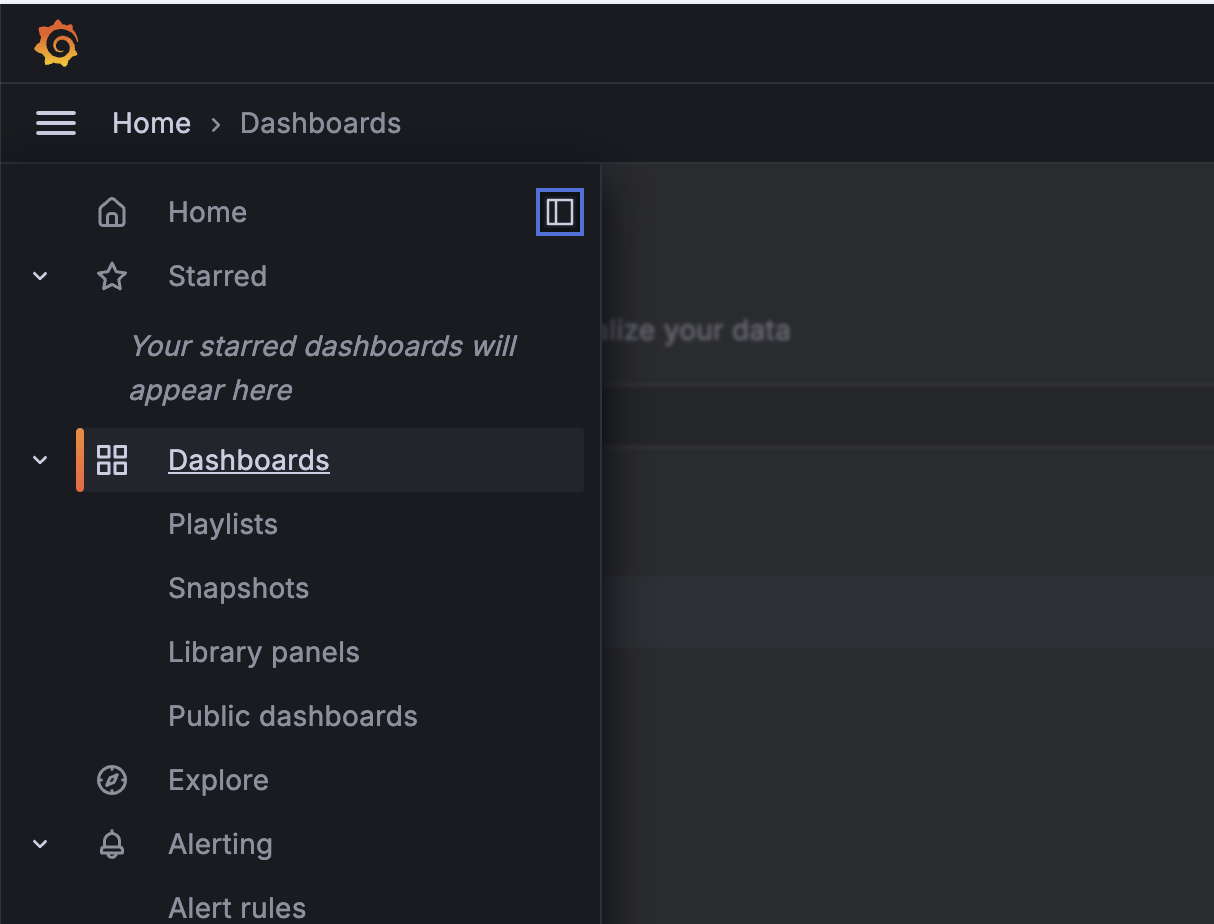This screenshot has height=924, width=1214.
Task: Collapse the Alerting section chevron
Action: tap(40, 844)
